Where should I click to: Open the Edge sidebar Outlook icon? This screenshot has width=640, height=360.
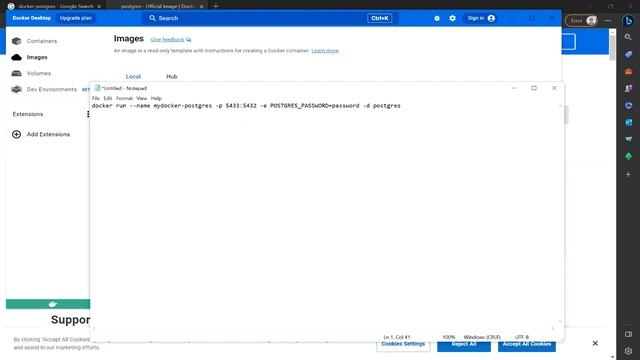tap(629, 122)
